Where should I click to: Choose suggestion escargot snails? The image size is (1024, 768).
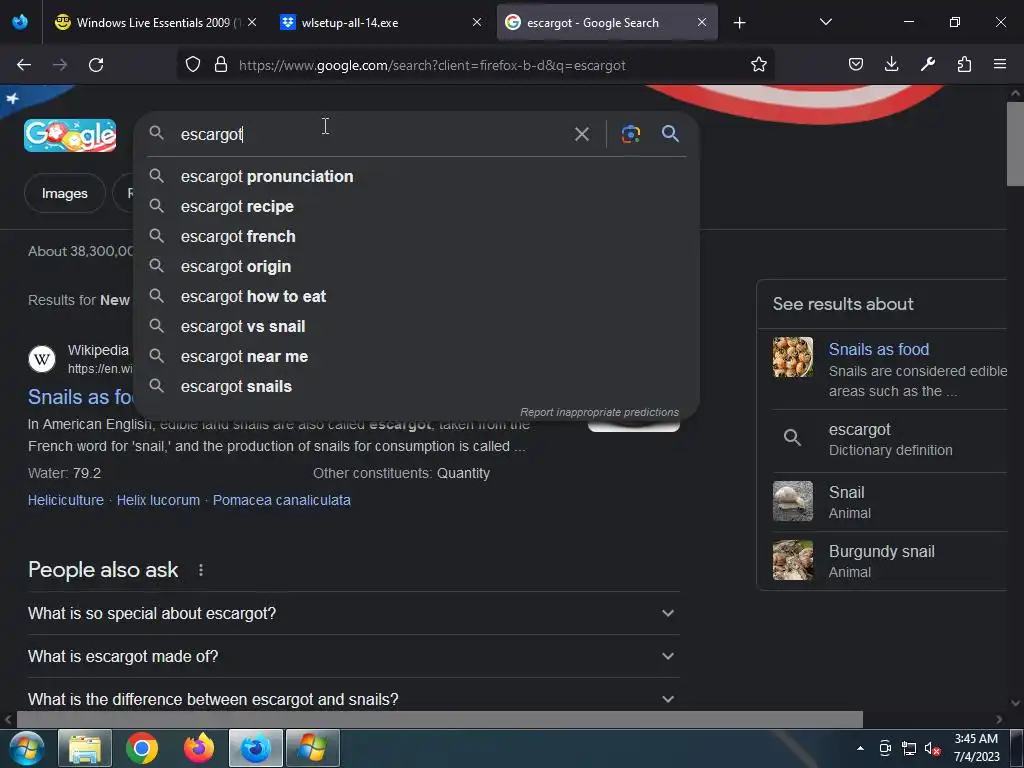(x=416, y=387)
